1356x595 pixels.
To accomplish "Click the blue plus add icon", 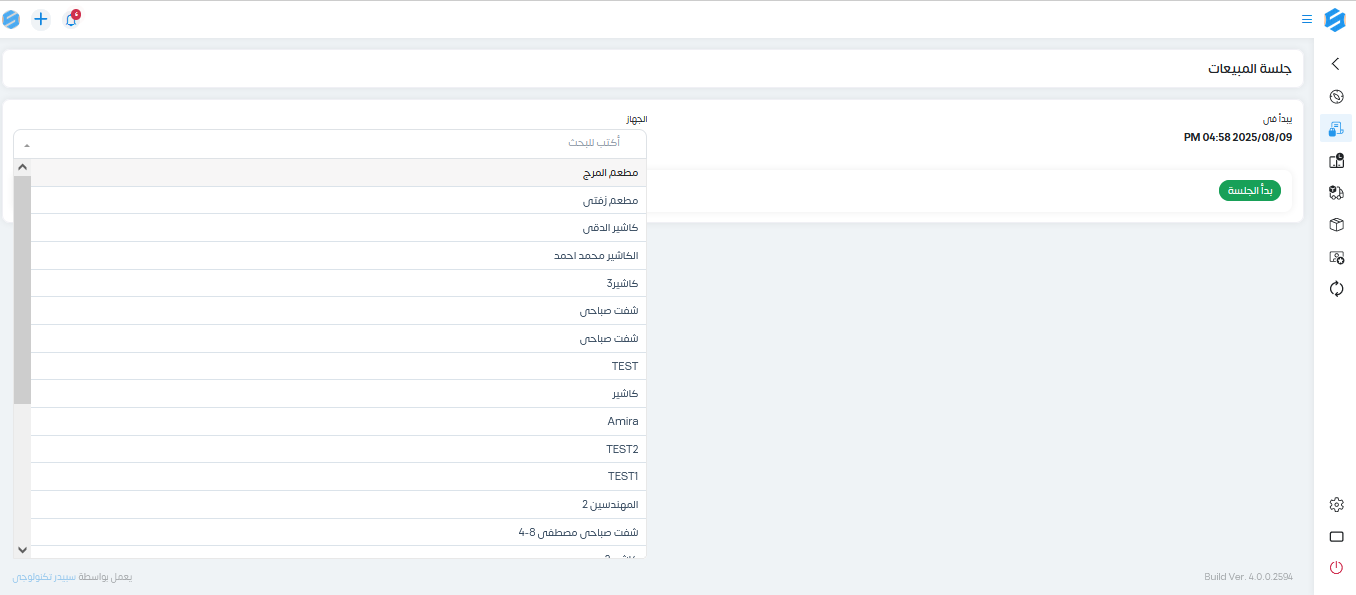I will [x=41, y=19].
